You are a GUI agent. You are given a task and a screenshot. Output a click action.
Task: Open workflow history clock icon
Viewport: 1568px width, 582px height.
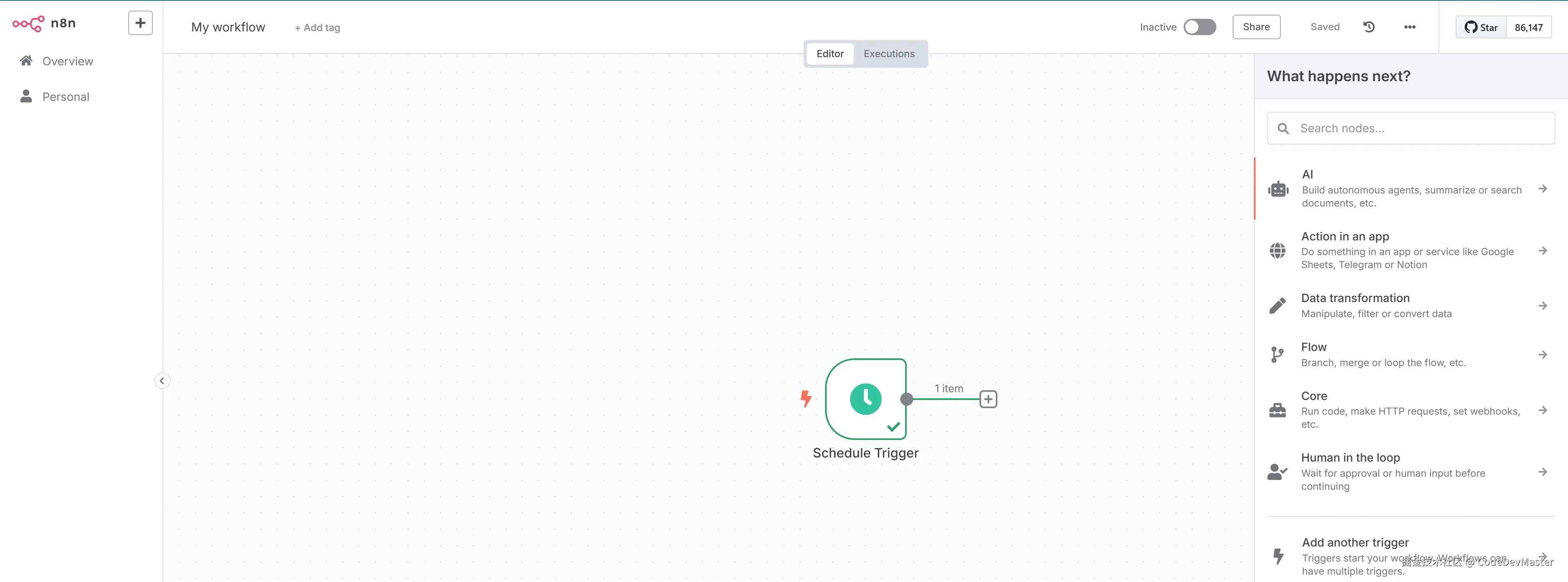(1369, 27)
